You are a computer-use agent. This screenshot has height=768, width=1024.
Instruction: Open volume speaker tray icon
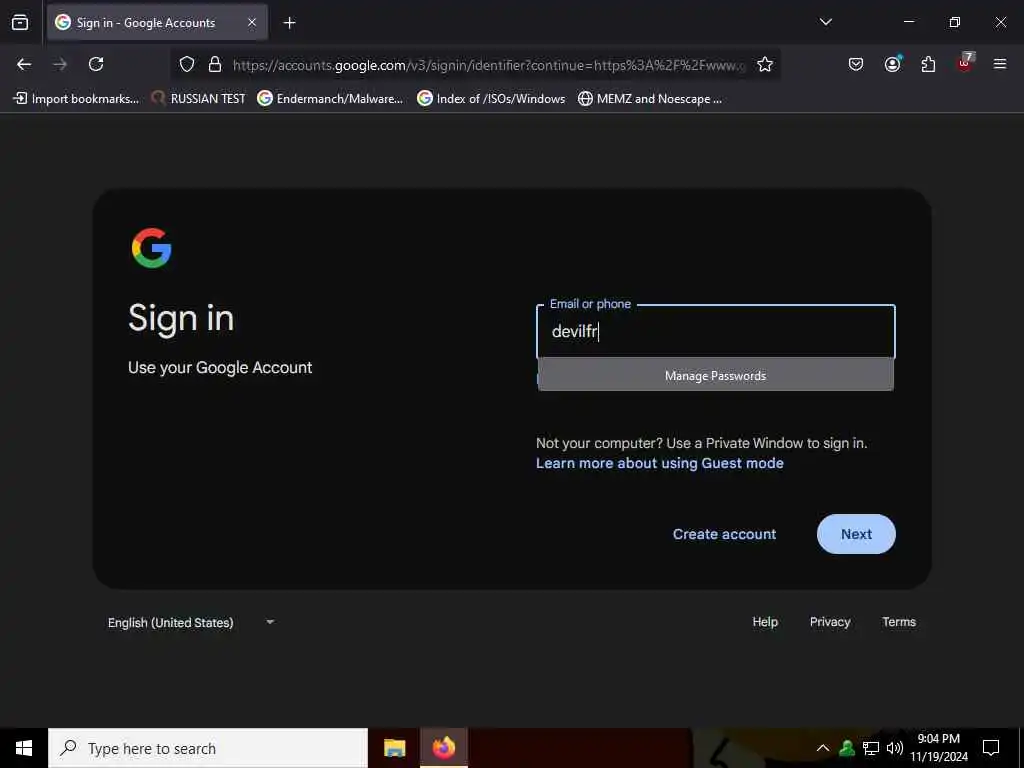(894, 748)
